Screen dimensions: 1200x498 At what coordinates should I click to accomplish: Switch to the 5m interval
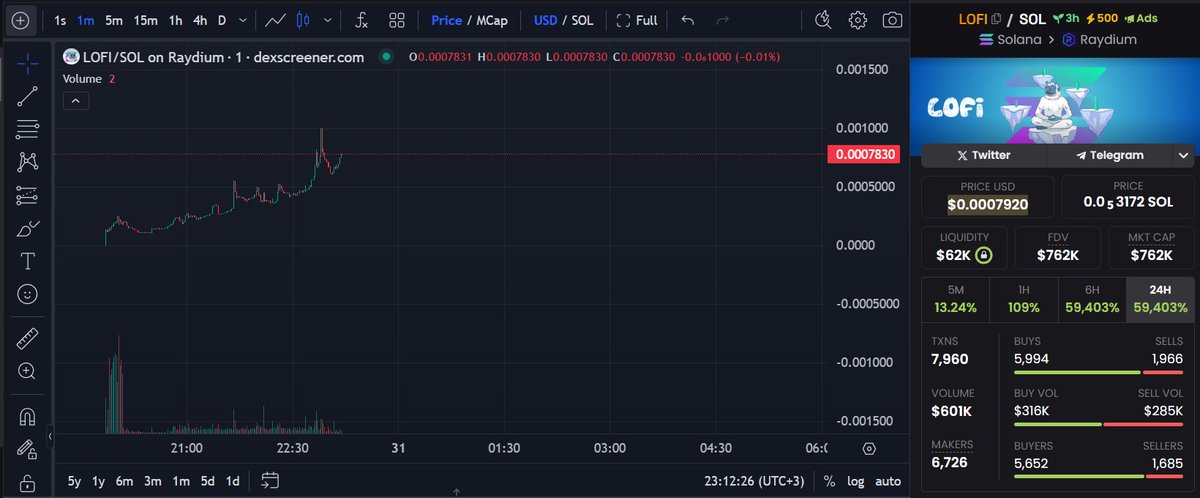[x=114, y=20]
